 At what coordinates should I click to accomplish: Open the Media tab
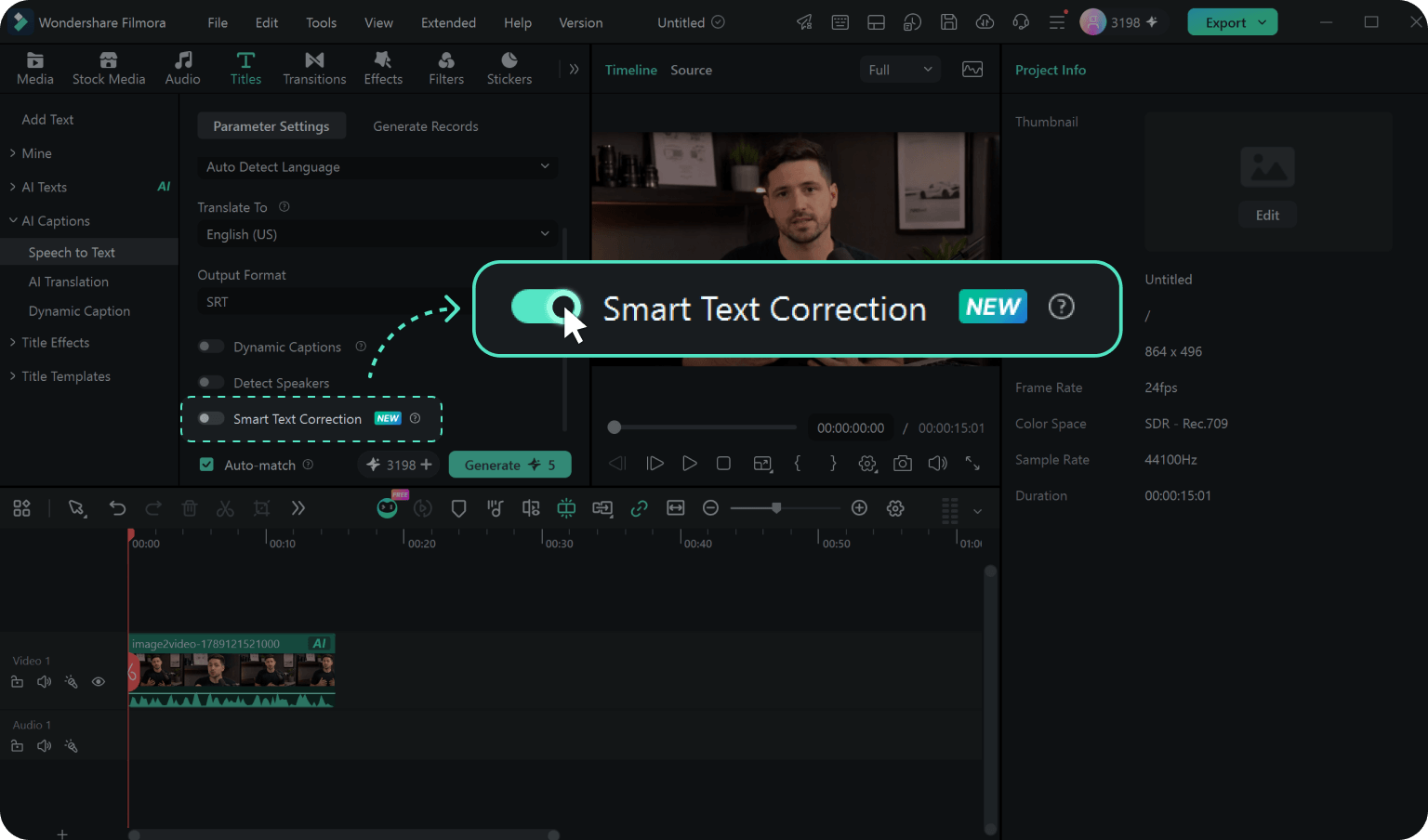pyautogui.click(x=34, y=69)
